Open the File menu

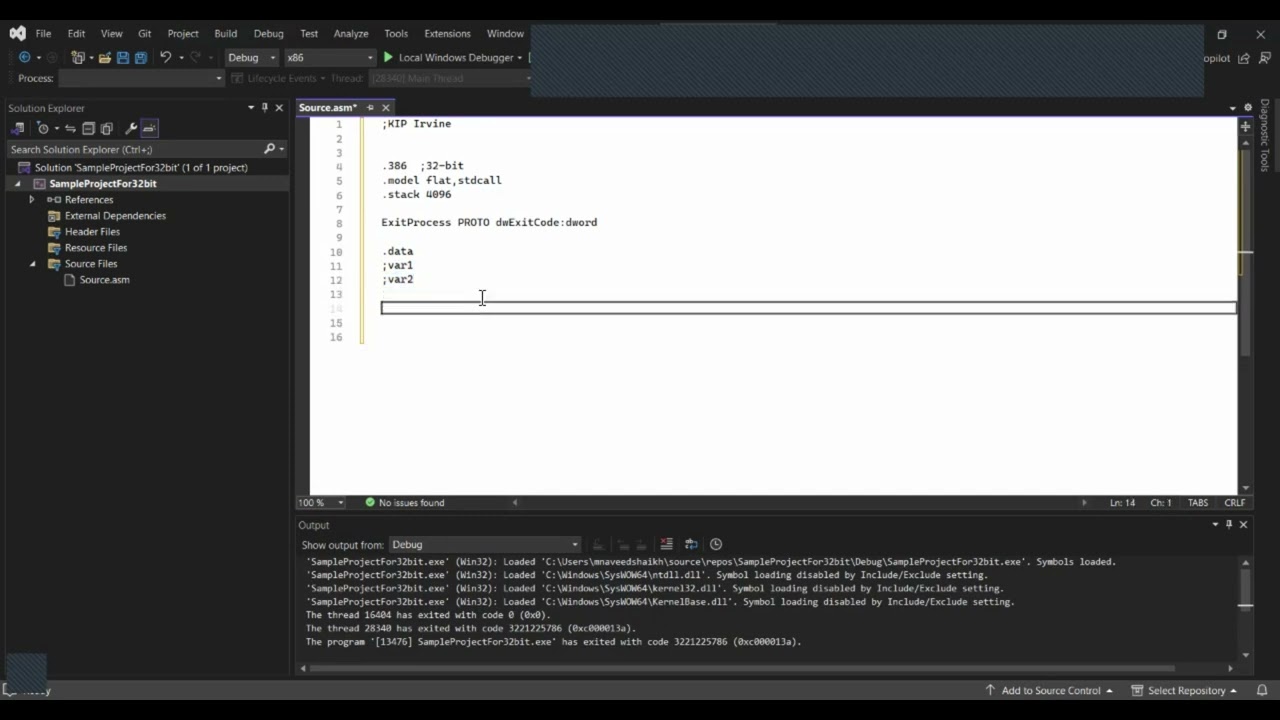point(43,34)
